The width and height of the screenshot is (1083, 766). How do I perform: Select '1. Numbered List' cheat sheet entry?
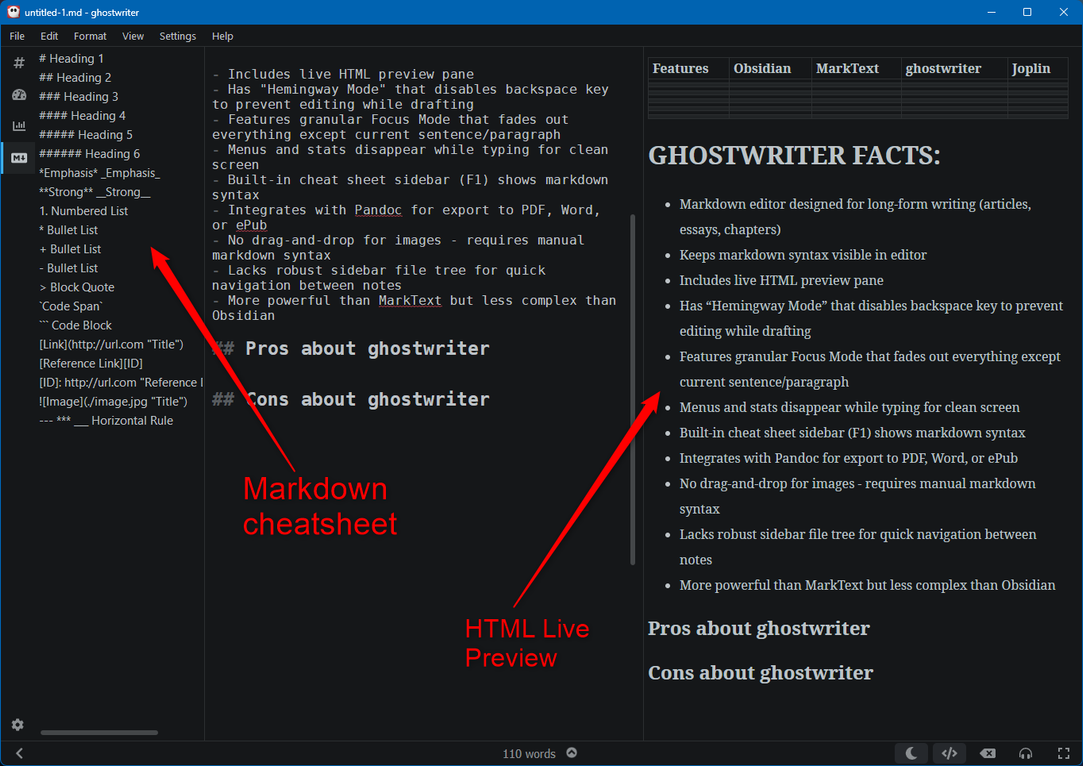(x=84, y=211)
